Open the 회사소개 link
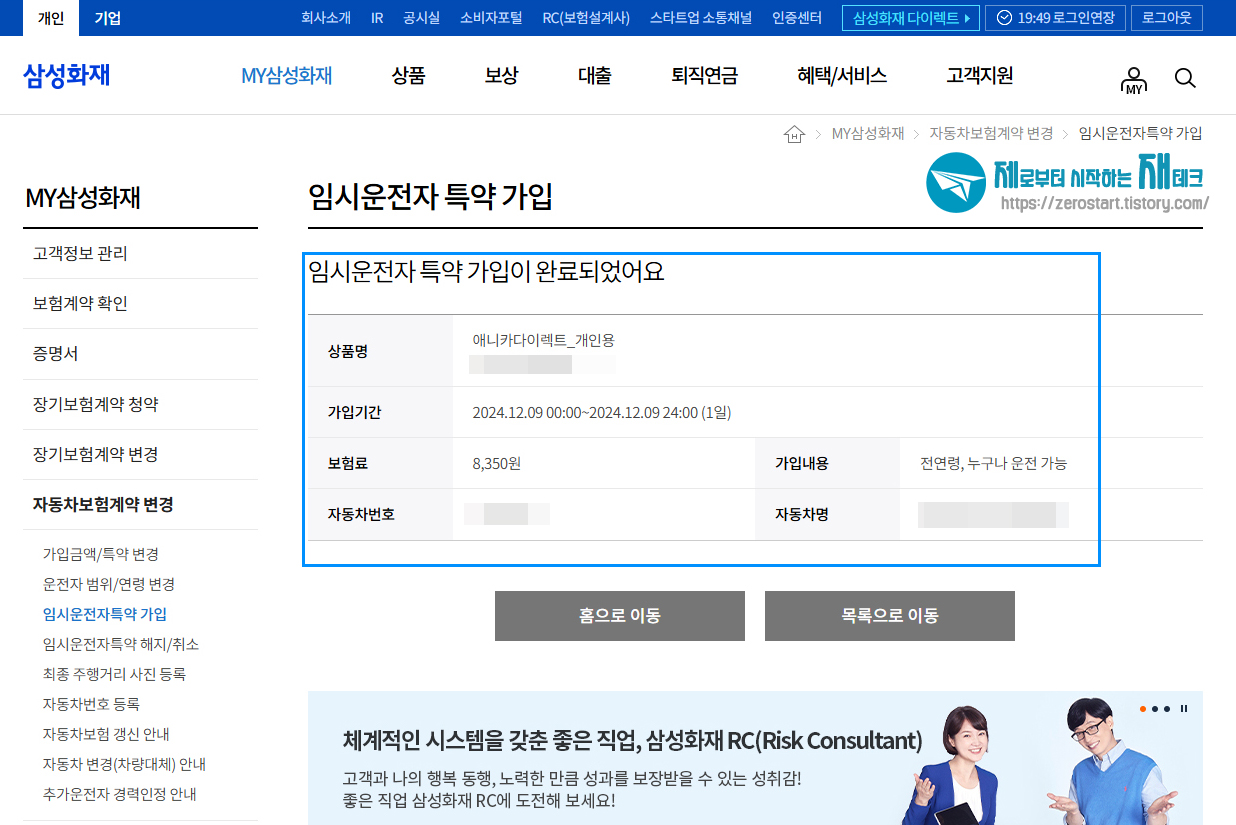 coord(326,18)
